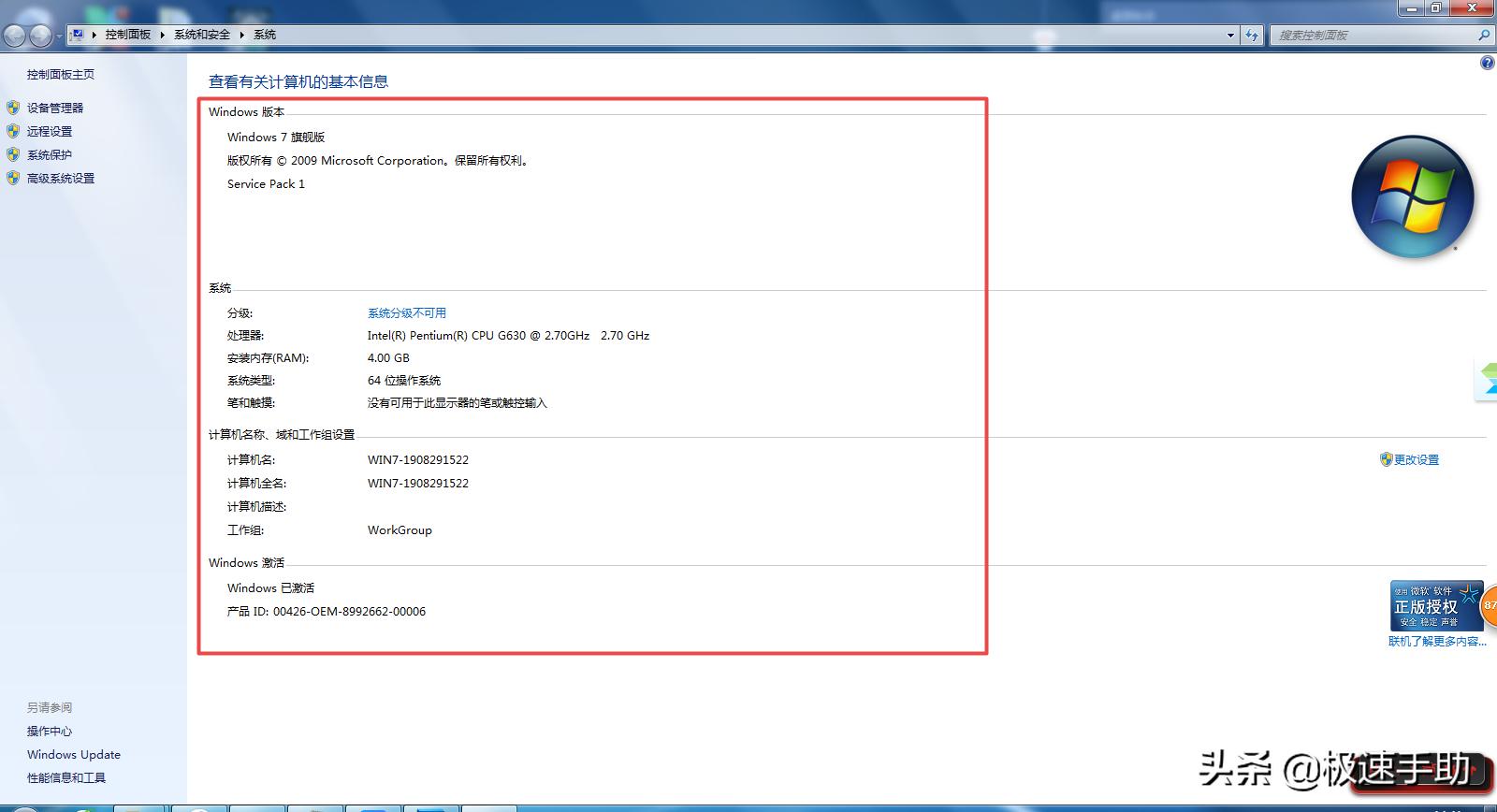Open the address bar history dropdown arrow
The image size is (1497, 812).
(1230, 35)
